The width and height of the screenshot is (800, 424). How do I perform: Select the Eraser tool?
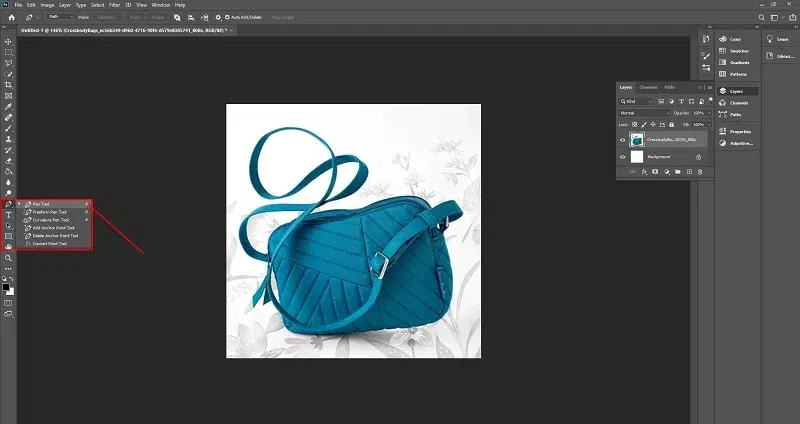tap(8, 161)
